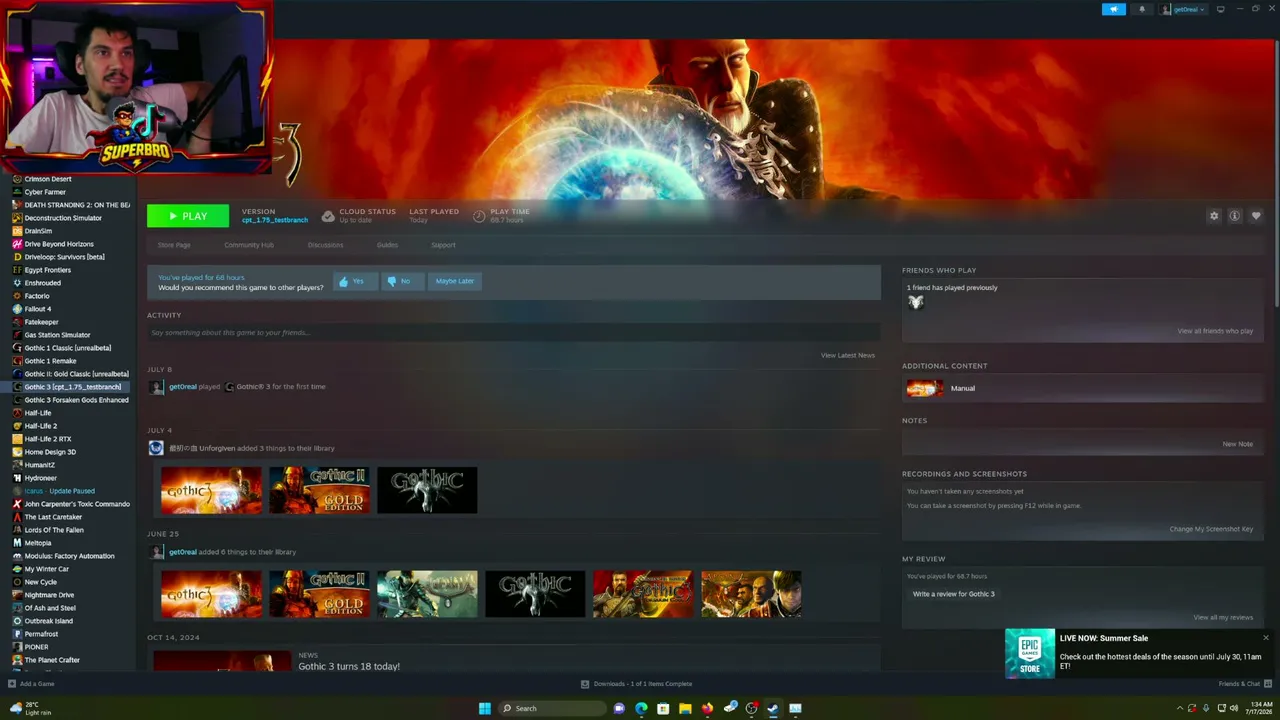Image resolution: width=1280 pixels, height=720 pixels.
Task: Click the taskbar Search box
Action: coord(552,708)
